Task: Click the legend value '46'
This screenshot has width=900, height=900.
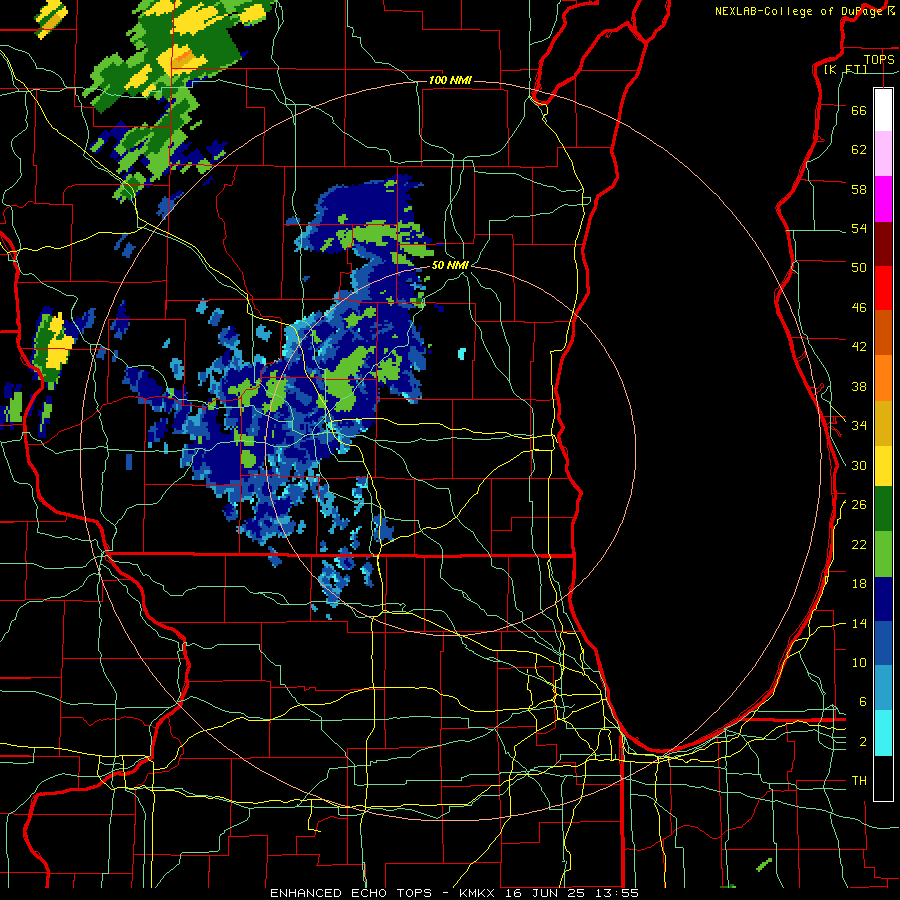Action: pos(859,308)
